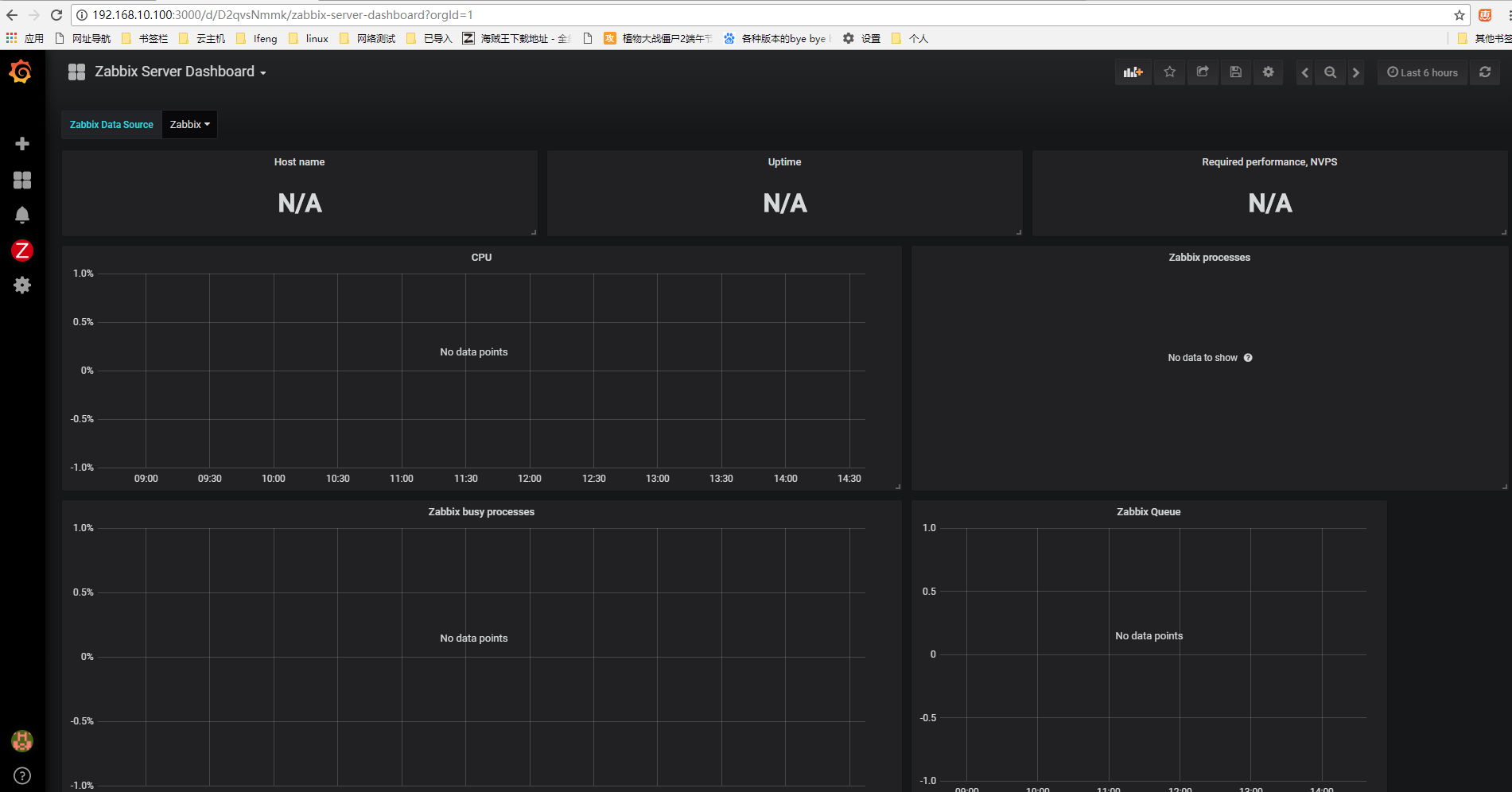This screenshot has height=792, width=1512.
Task: Open the 植物大战僵尸2 bookmark
Action: pyautogui.click(x=658, y=38)
